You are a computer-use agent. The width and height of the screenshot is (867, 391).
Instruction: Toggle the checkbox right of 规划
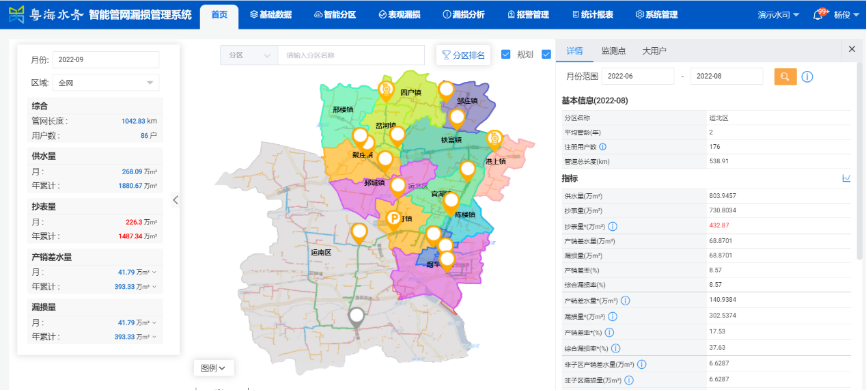tap(546, 54)
